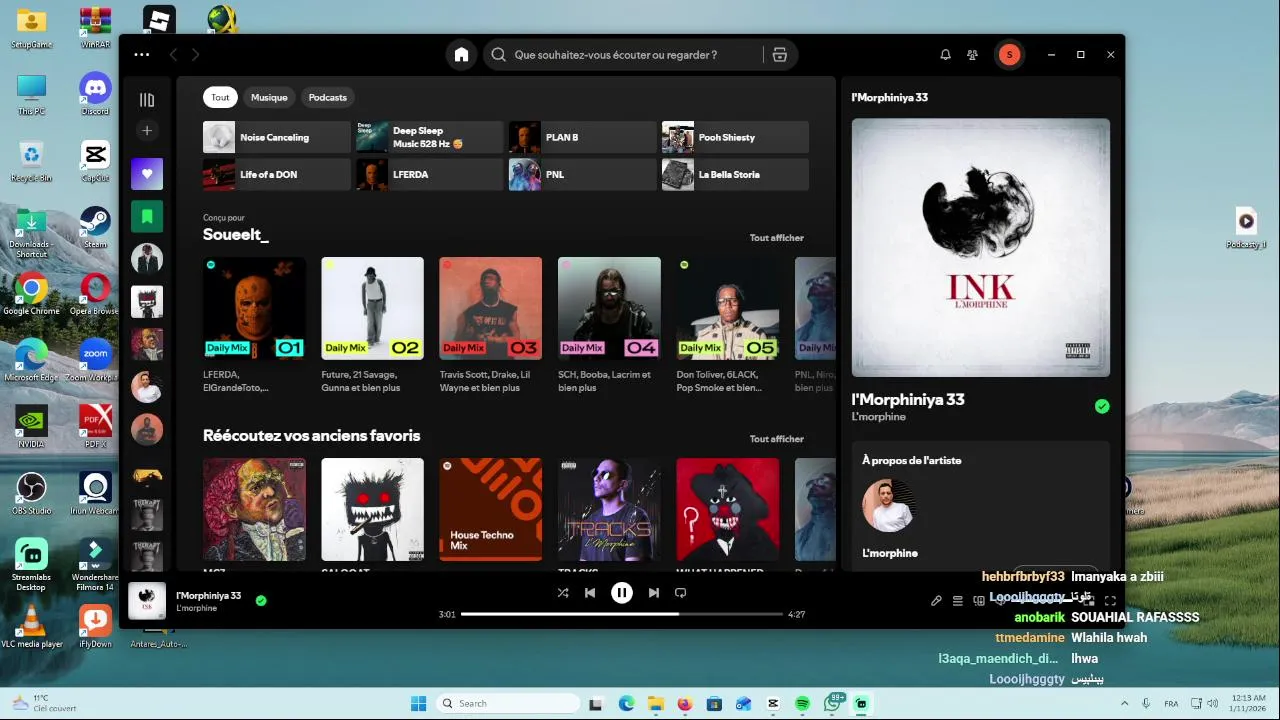Open PLAN B shortcut tile
Screen dimensions: 1280x720
[x=582, y=137]
